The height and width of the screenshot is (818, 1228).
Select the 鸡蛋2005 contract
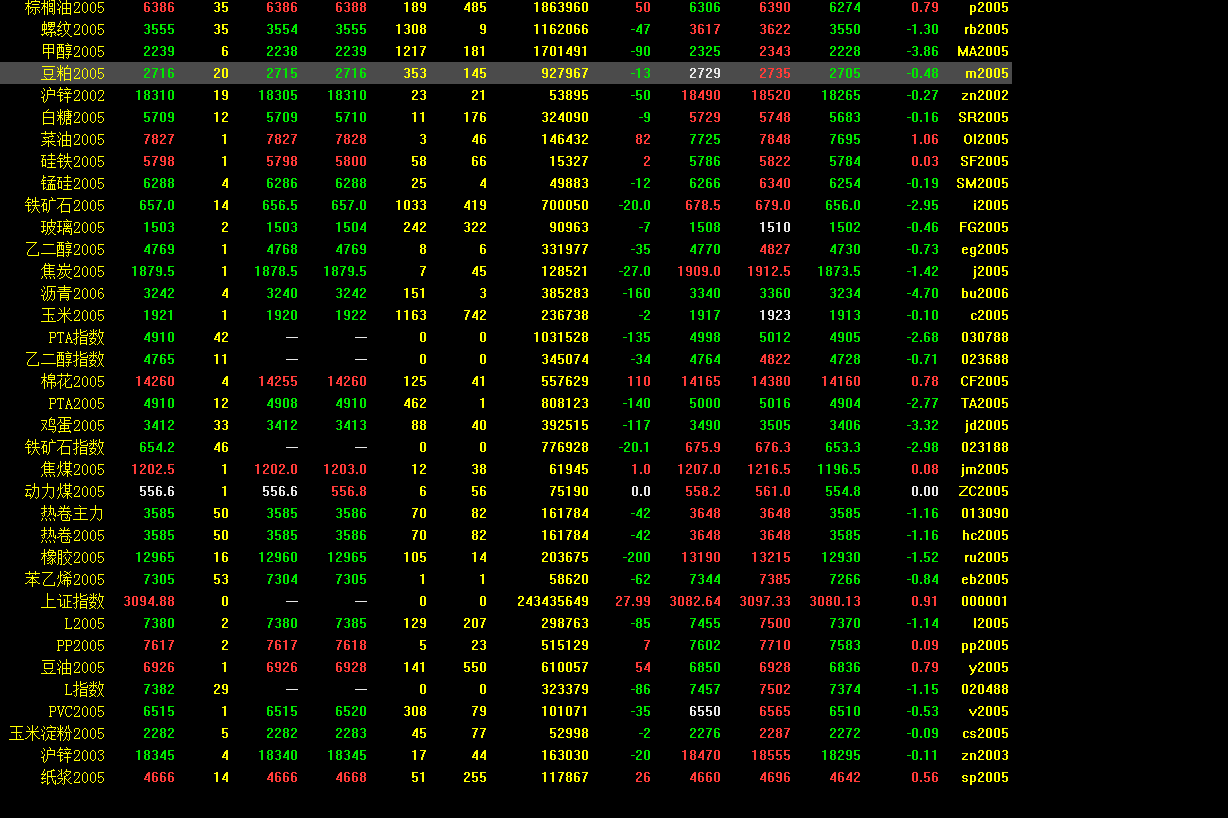pyautogui.click(x=72, y=425)
